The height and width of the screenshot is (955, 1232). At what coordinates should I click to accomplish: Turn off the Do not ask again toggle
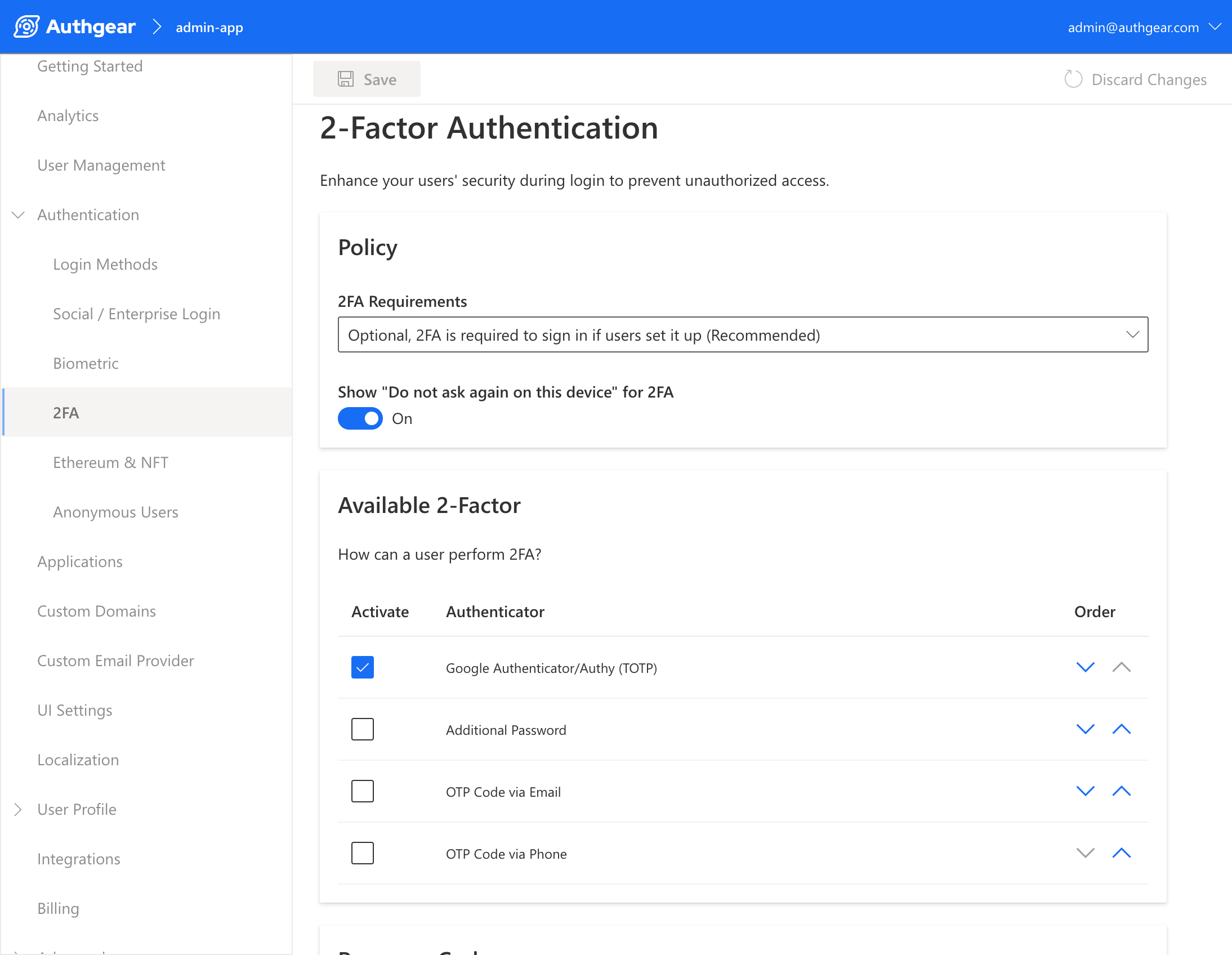360,418
